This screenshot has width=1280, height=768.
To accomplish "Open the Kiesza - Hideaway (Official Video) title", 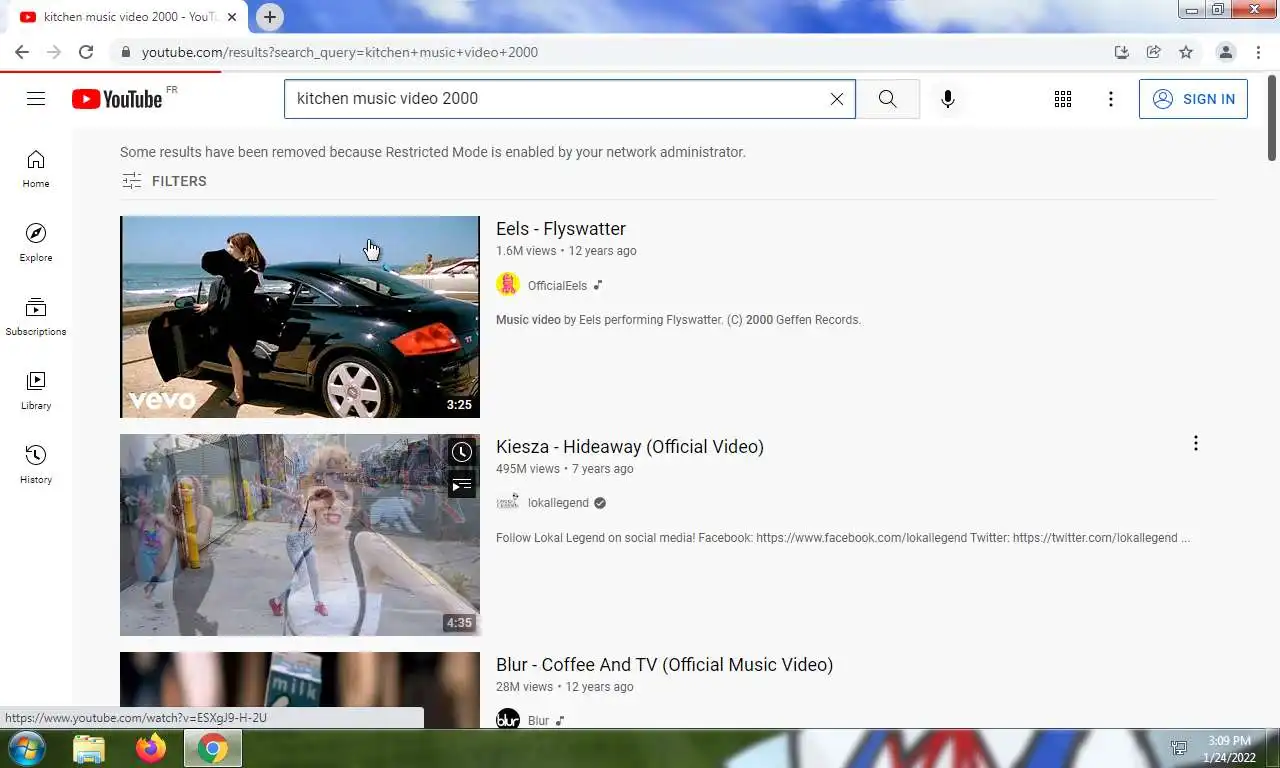I will coord(630,447).
